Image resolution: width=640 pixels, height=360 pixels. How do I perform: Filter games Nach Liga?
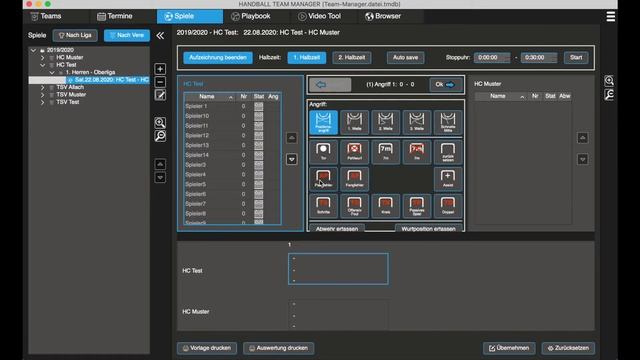tap(75, 36)
